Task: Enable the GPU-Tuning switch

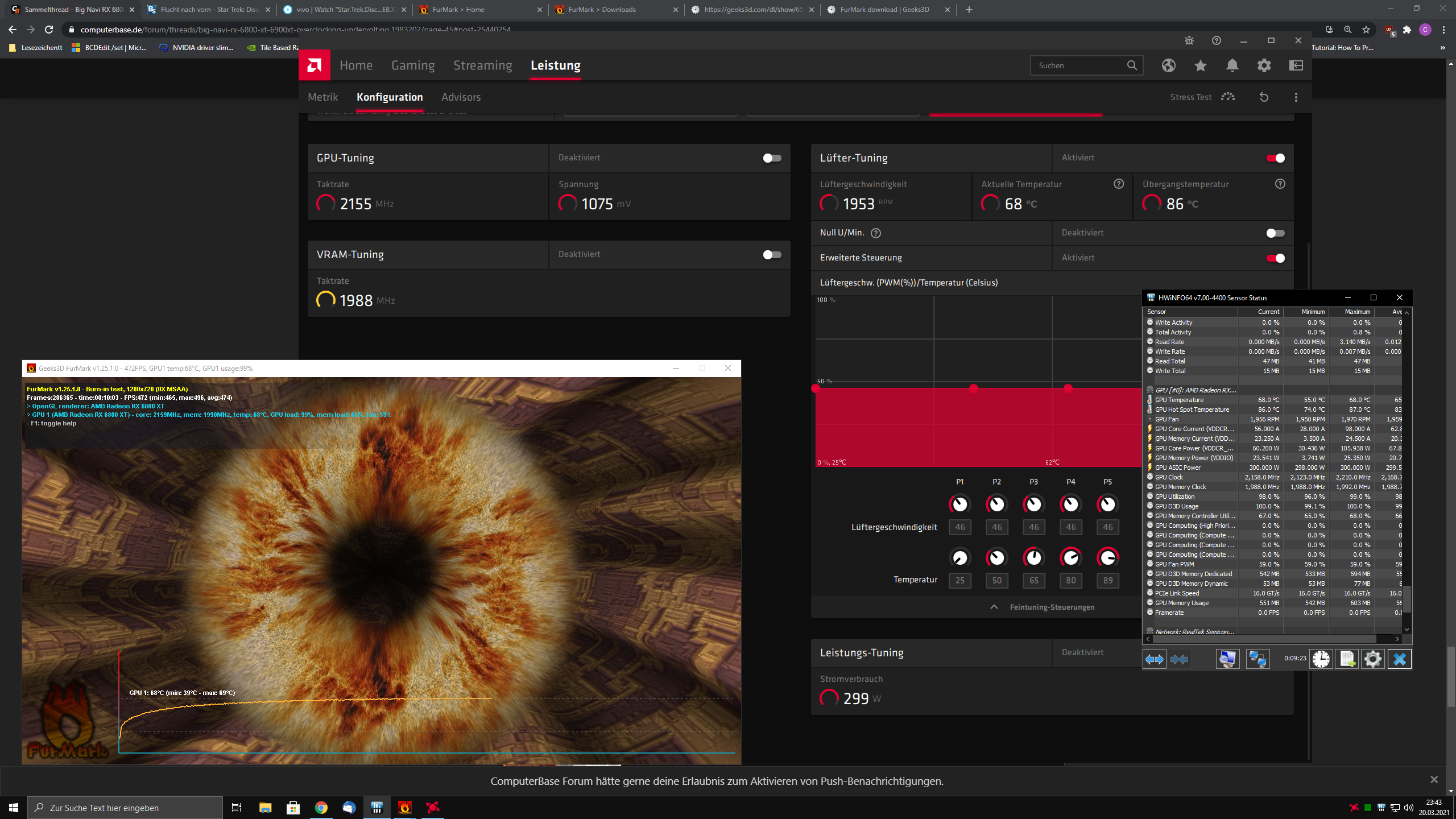Action: 772,158
